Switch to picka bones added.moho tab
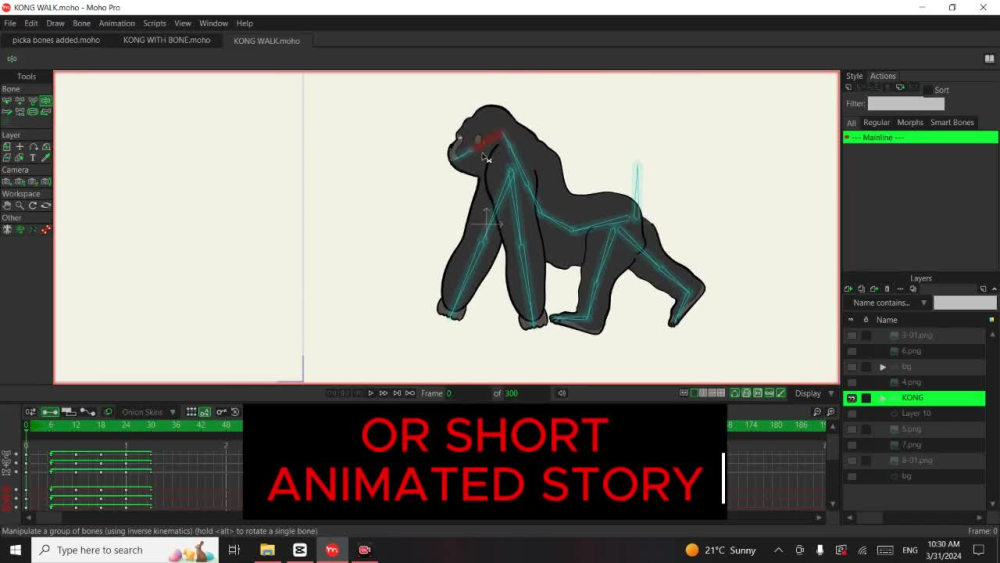The height and width of the screenshot is (563, 1000). (56, 40)
